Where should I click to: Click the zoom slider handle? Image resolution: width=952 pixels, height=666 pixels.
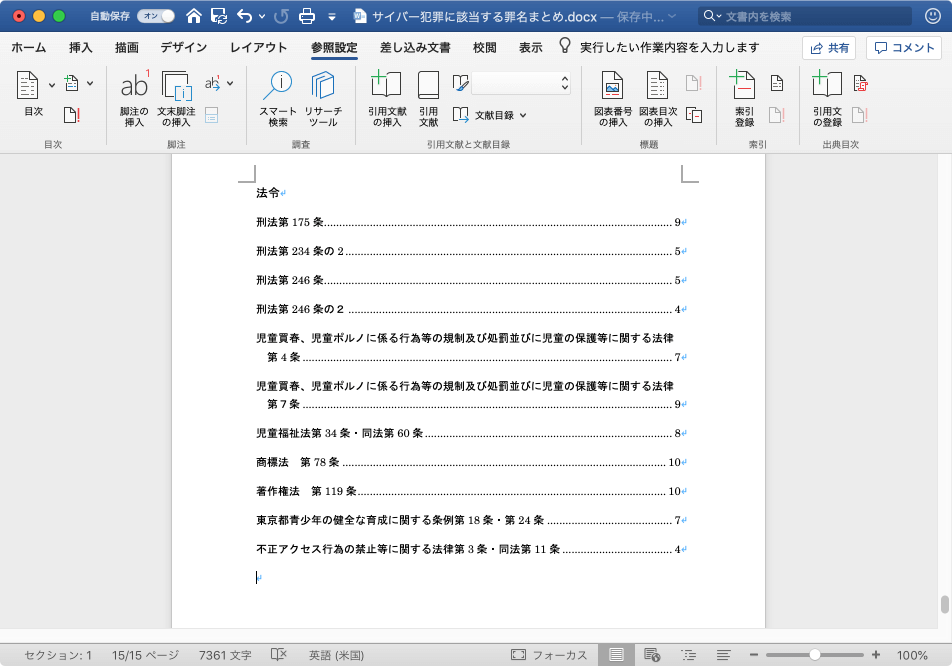[x=815, y=654]
